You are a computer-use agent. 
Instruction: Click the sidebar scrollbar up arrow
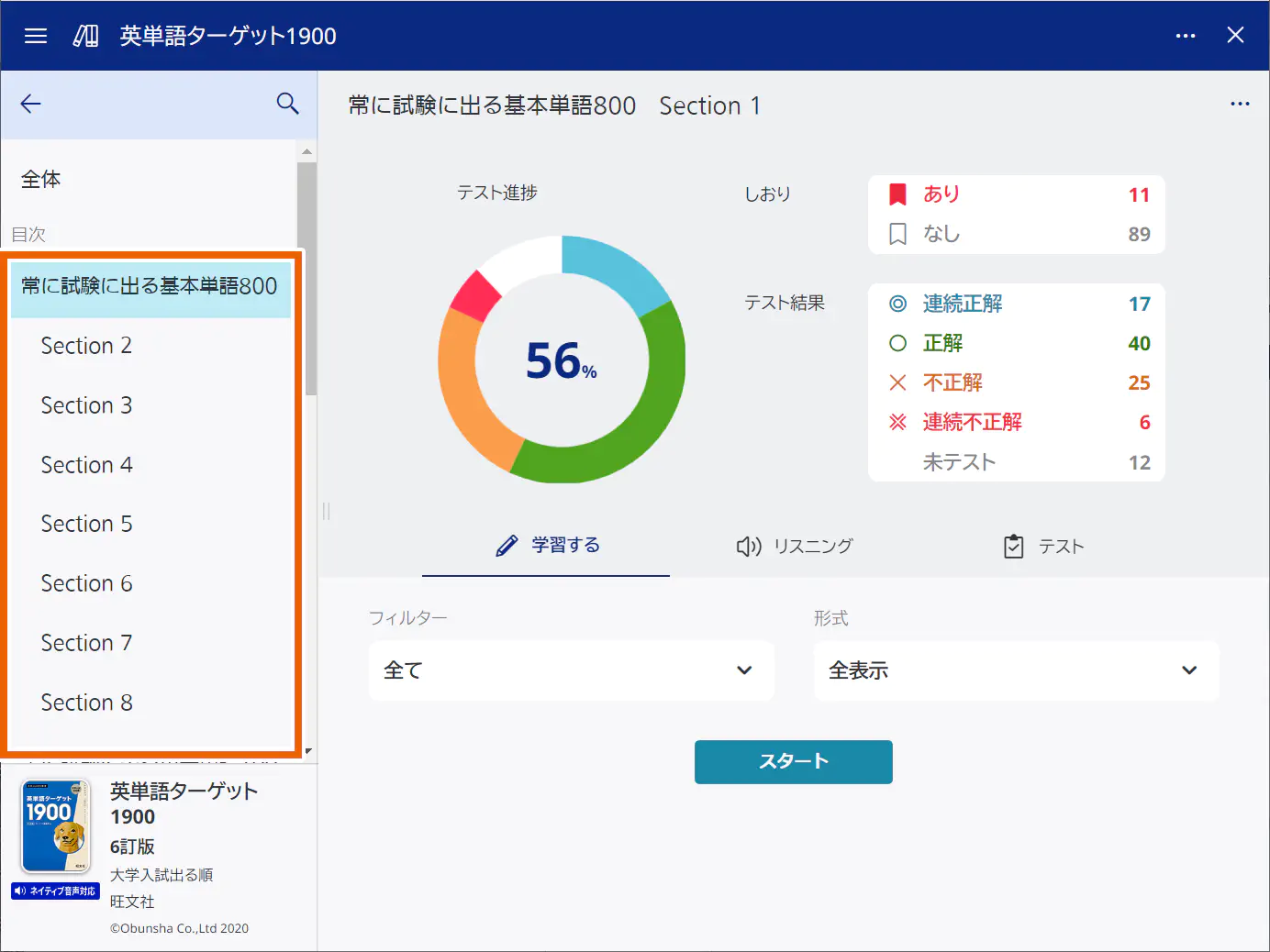tap(307, 151)
